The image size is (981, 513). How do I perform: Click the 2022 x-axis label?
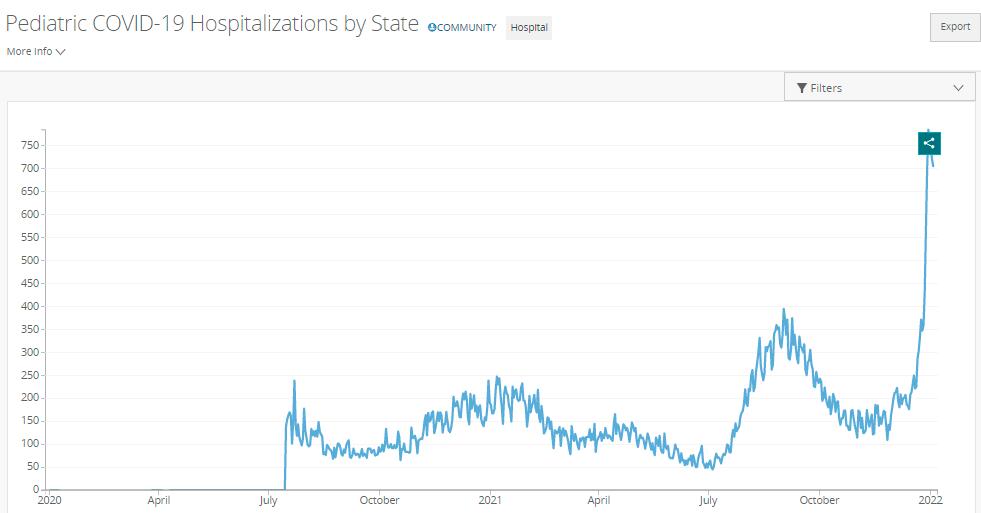pyautogui.click(x=930, y=500)
